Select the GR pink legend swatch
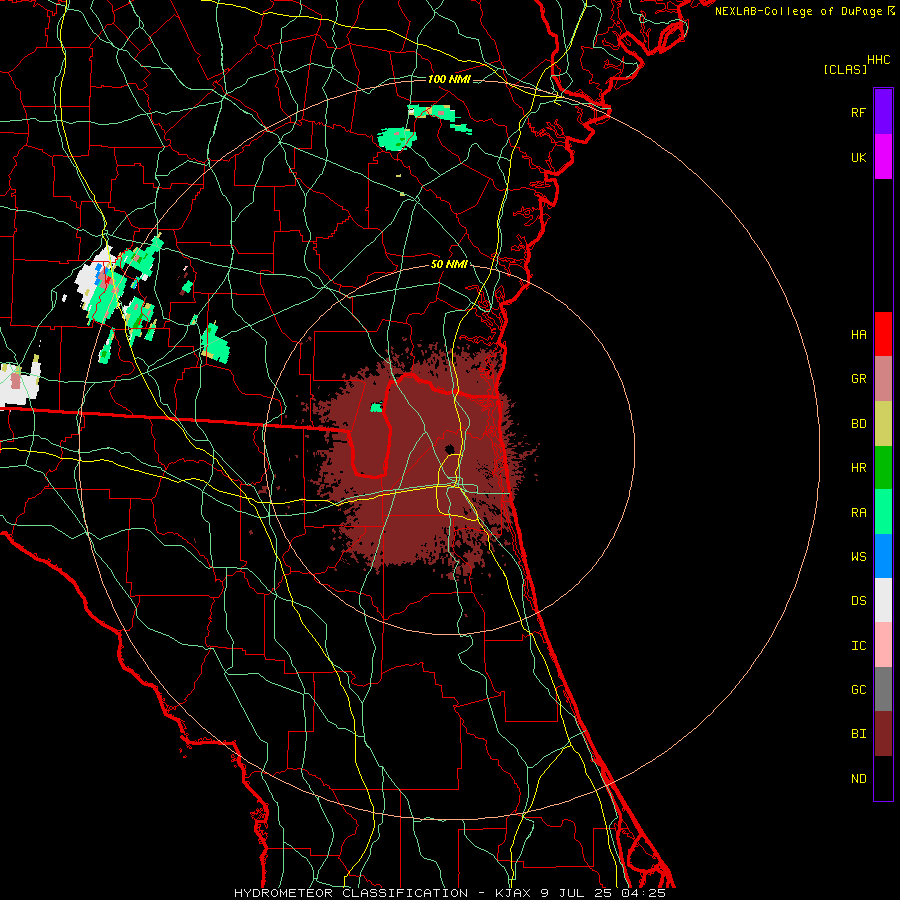 click(x=883, y=379)
